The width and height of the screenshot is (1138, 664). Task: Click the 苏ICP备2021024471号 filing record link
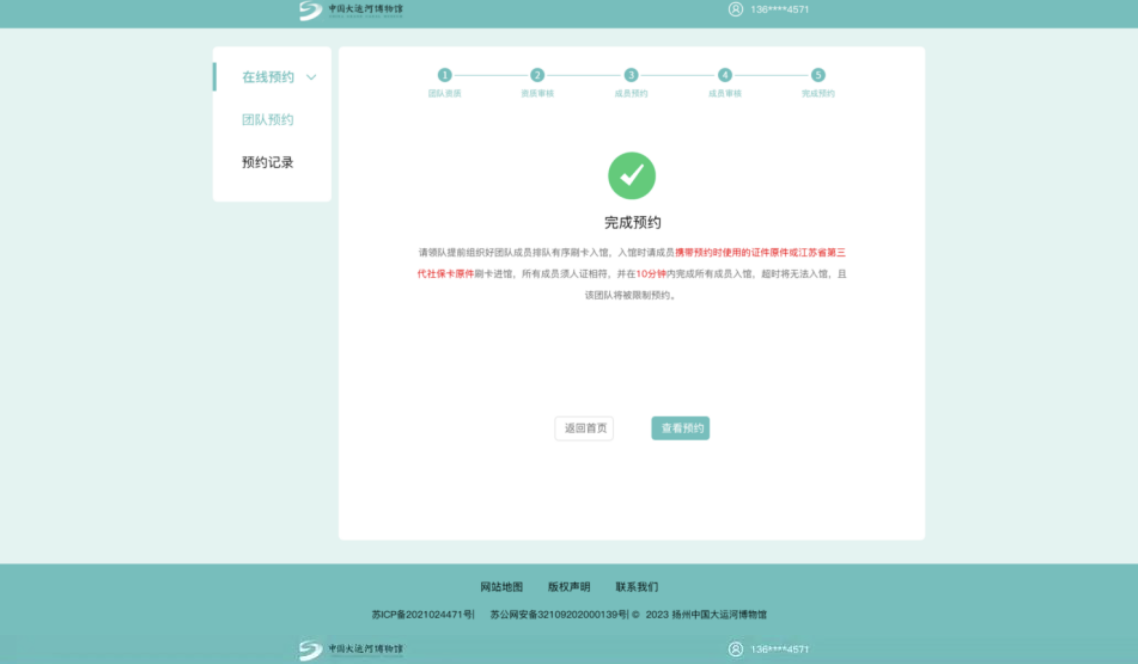[x=427, y=616]
